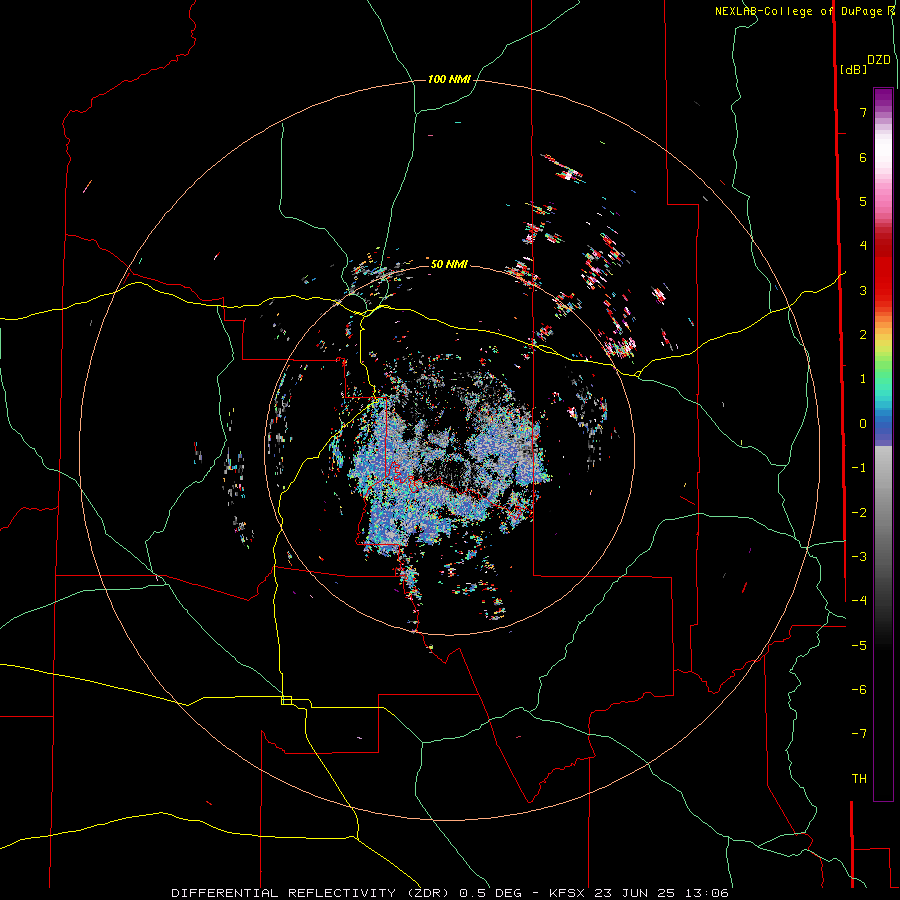Click the DZD legend title
This screenshot has width=900, height=900.
point(879,60)
